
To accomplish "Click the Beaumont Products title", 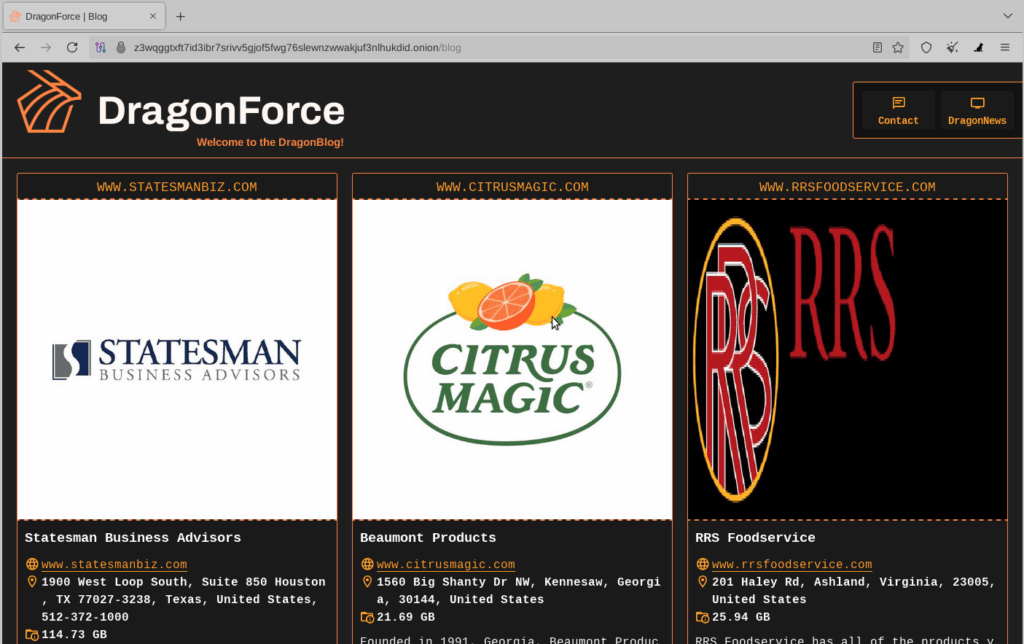I will pos(428,538).
